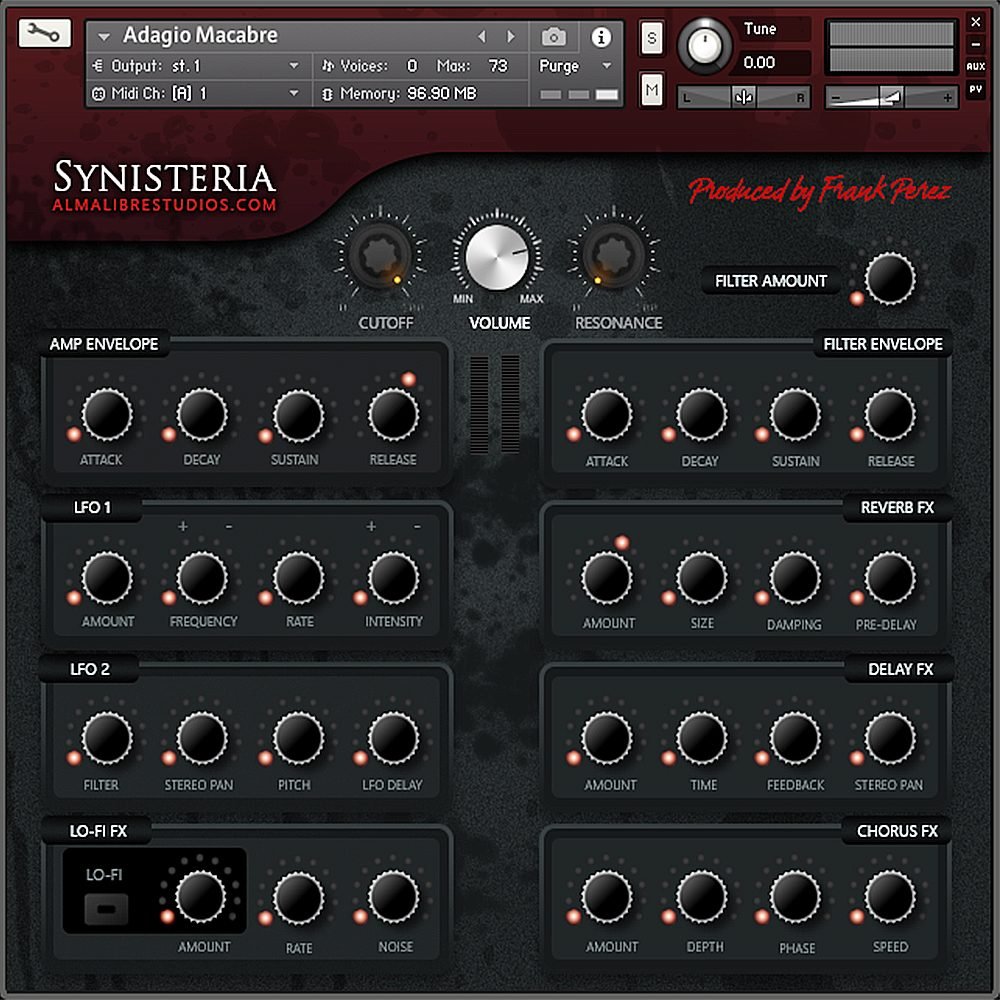Screen dimensions: 1000x1000
Task: Click the LFO 2 Stereo Pan knob
Action: tap(202, 738)
